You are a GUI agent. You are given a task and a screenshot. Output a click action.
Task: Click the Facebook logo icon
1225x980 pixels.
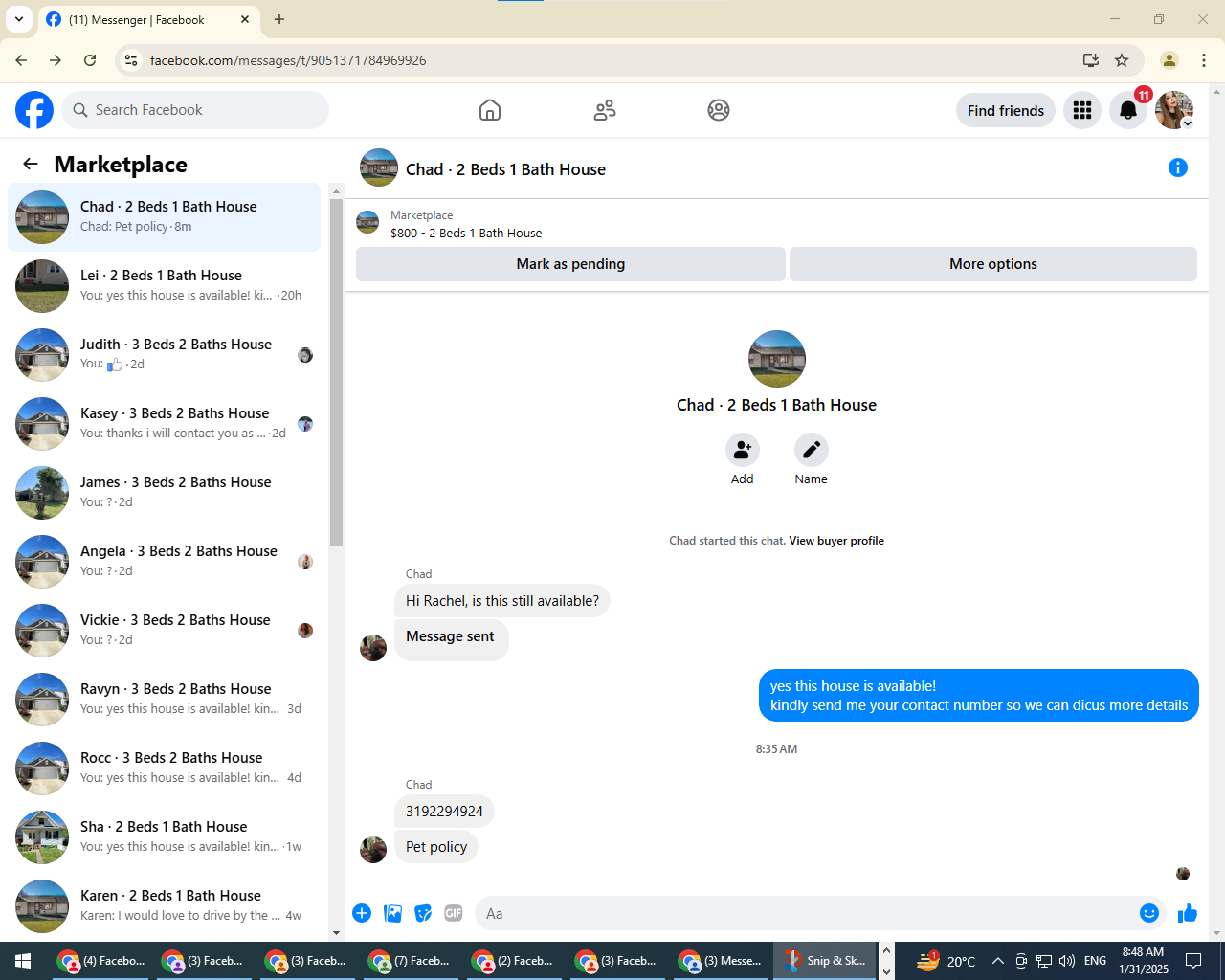[34, 110]
